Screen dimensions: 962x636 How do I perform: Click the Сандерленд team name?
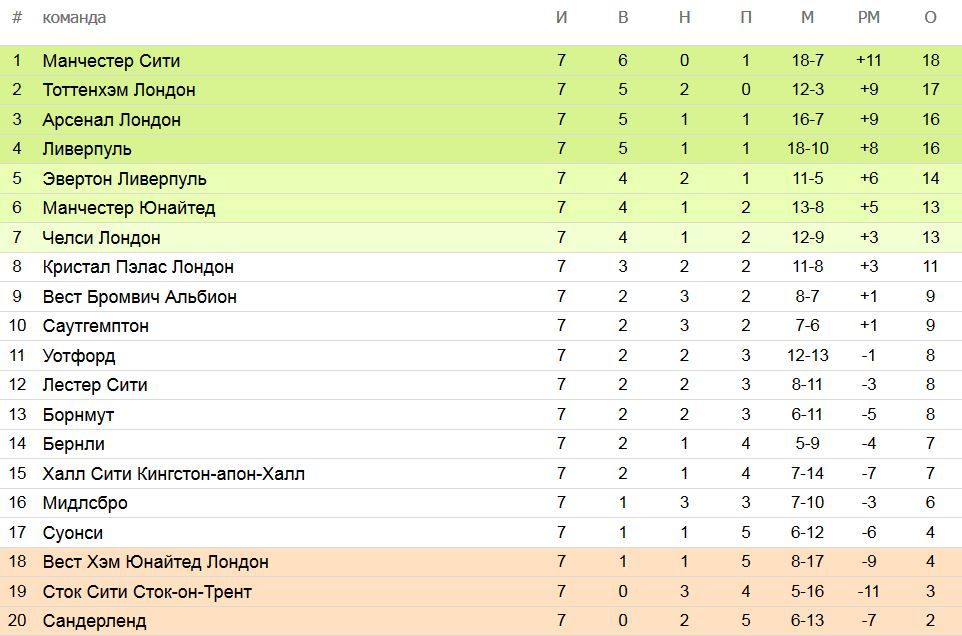(x=94, y=621)
